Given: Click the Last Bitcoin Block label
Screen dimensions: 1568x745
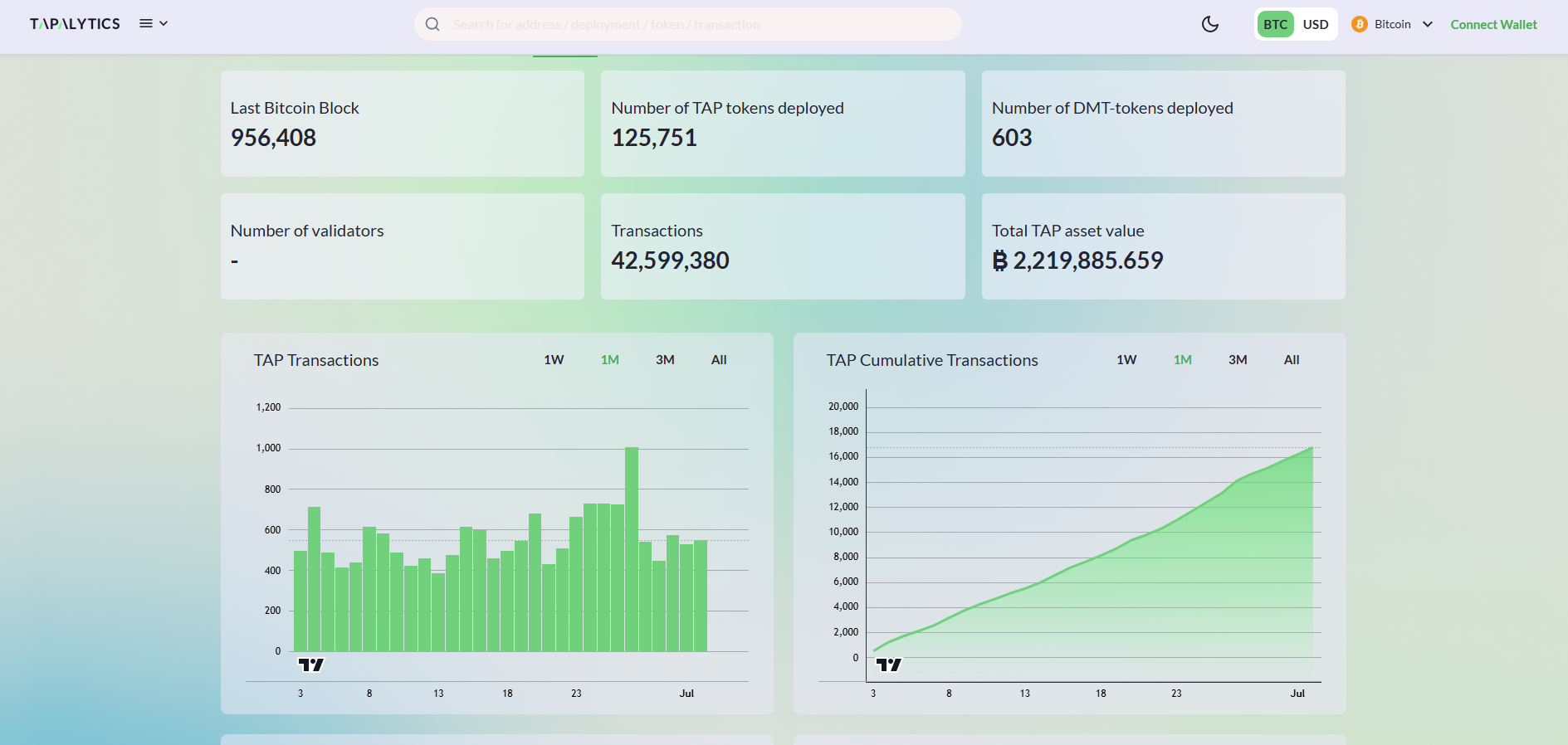Looking at the screenshot, I should coord(295,108).
